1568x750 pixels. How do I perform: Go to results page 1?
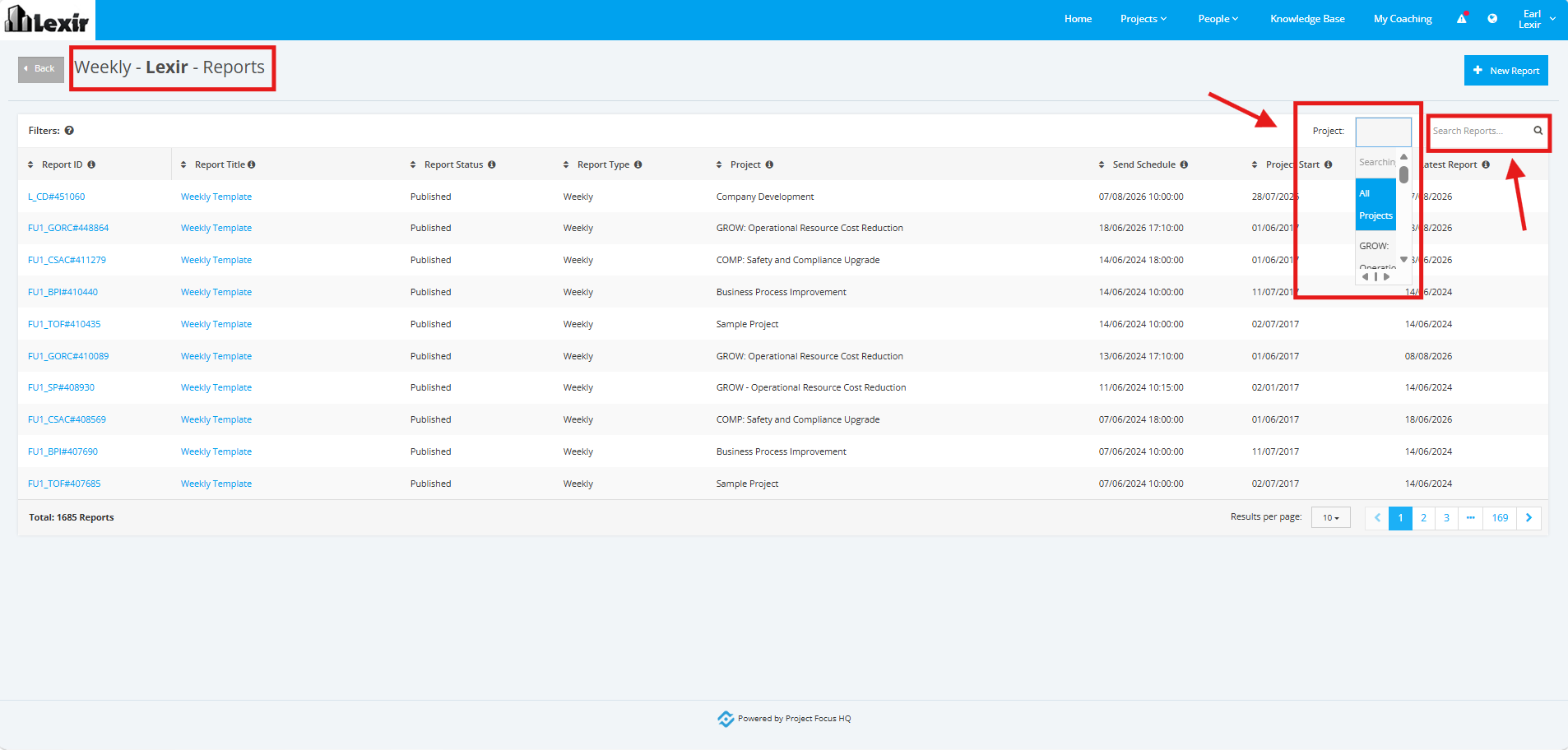[1400, 518]
